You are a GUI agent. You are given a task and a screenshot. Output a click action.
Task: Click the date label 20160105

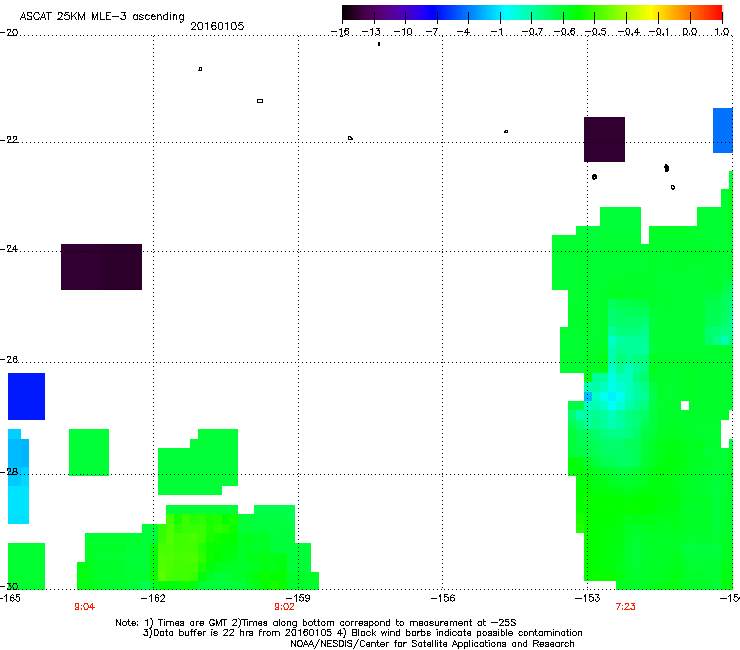[217, 26]
